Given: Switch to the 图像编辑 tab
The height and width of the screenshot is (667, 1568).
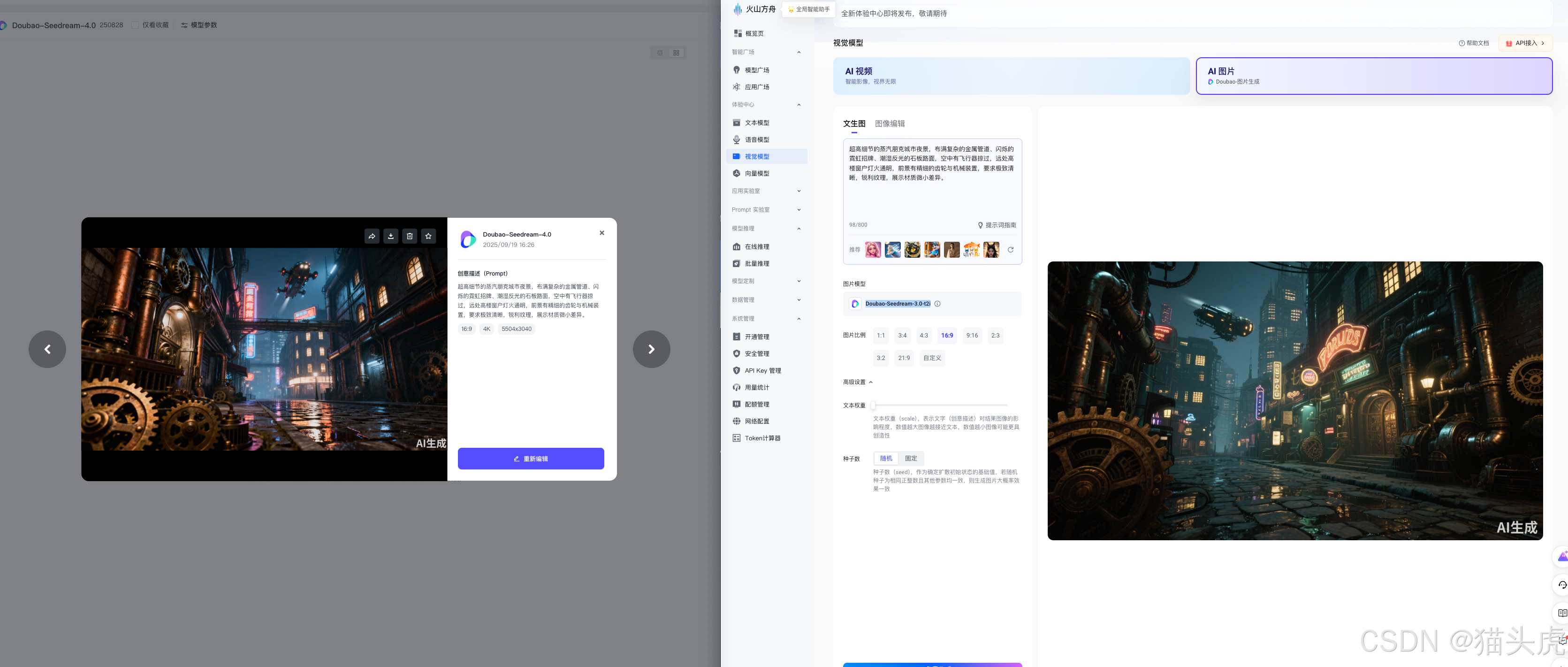Looking at the screenshot, I should click(x=889, y=123).
